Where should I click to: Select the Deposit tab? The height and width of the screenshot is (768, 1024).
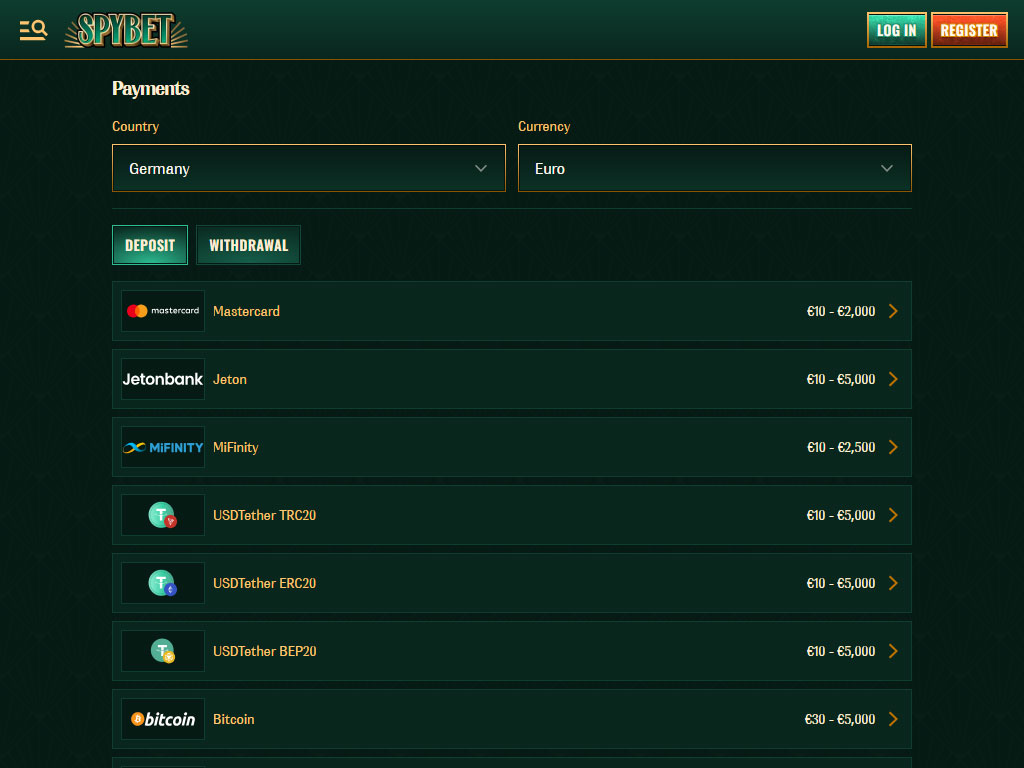tap(150, 245)
